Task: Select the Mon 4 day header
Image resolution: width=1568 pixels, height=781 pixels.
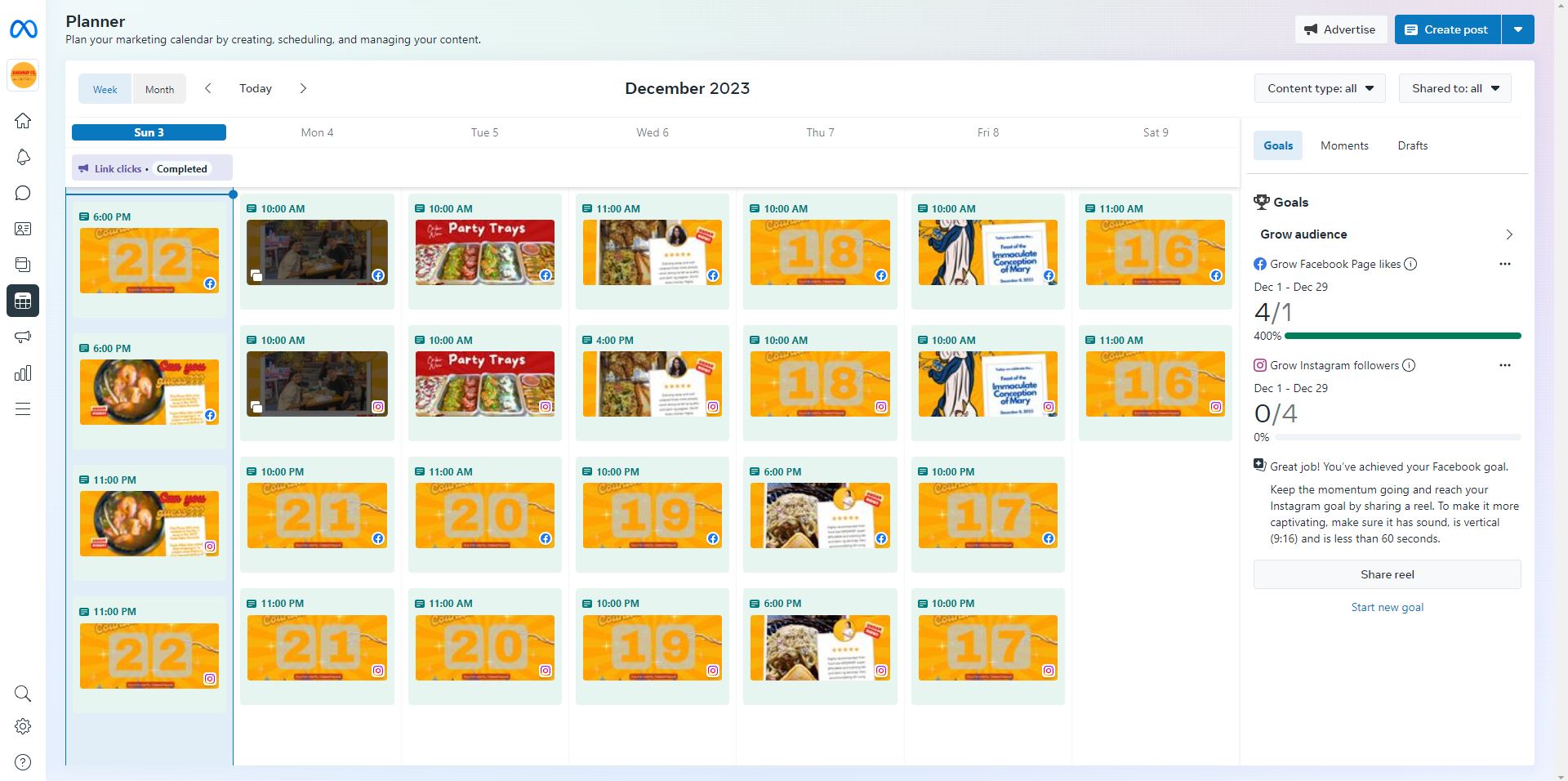Action: click(317, 132)
